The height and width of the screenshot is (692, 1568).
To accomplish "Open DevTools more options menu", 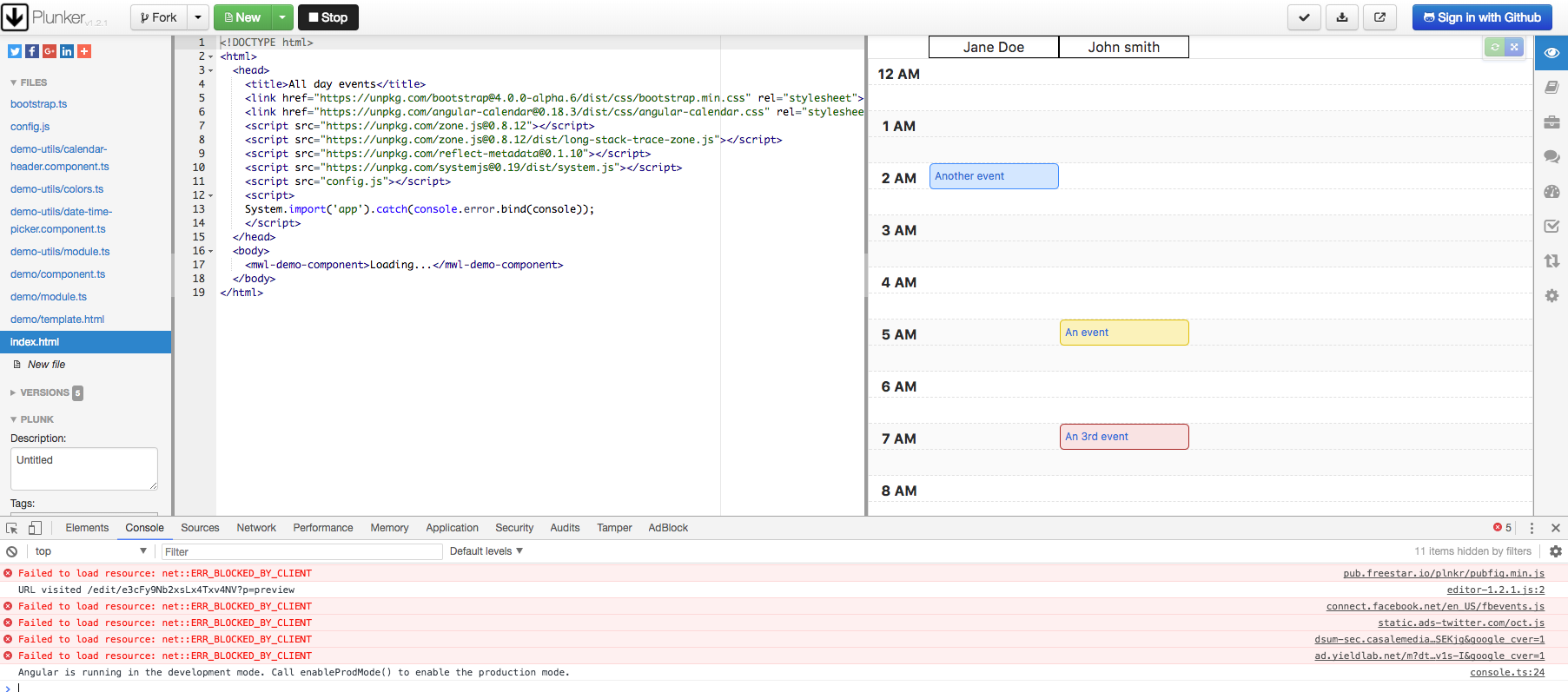I will click(x=1532, y=528).
